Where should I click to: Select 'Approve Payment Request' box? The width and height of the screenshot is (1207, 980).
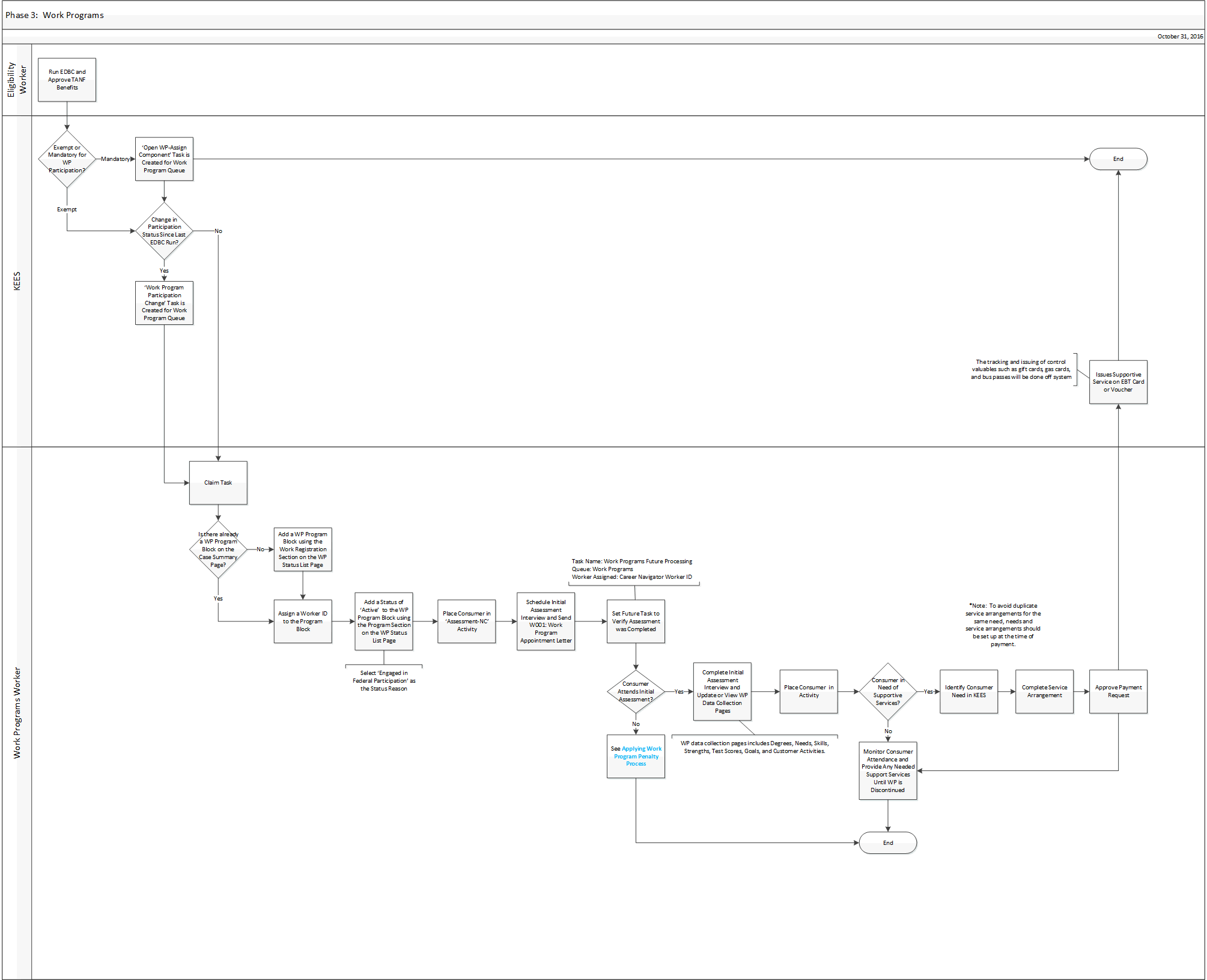[x=1118, y=692]
